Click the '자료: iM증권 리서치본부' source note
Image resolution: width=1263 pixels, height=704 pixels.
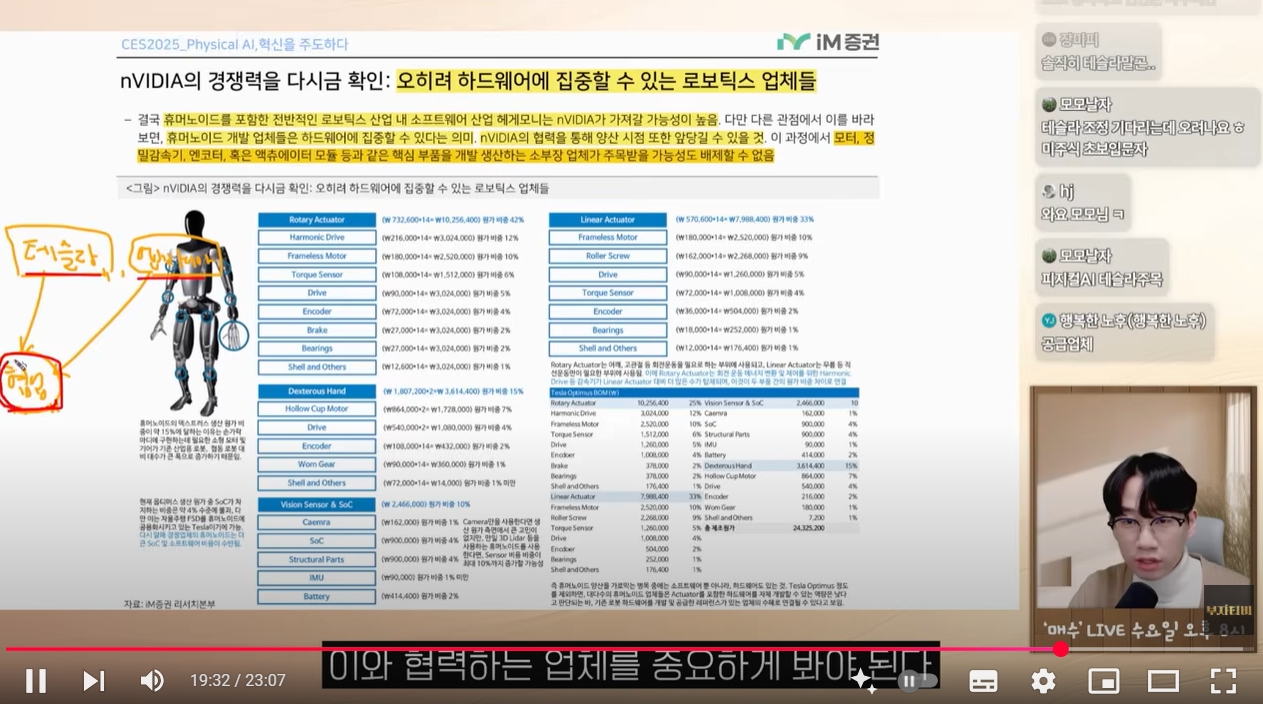click(x=169, y=604)
